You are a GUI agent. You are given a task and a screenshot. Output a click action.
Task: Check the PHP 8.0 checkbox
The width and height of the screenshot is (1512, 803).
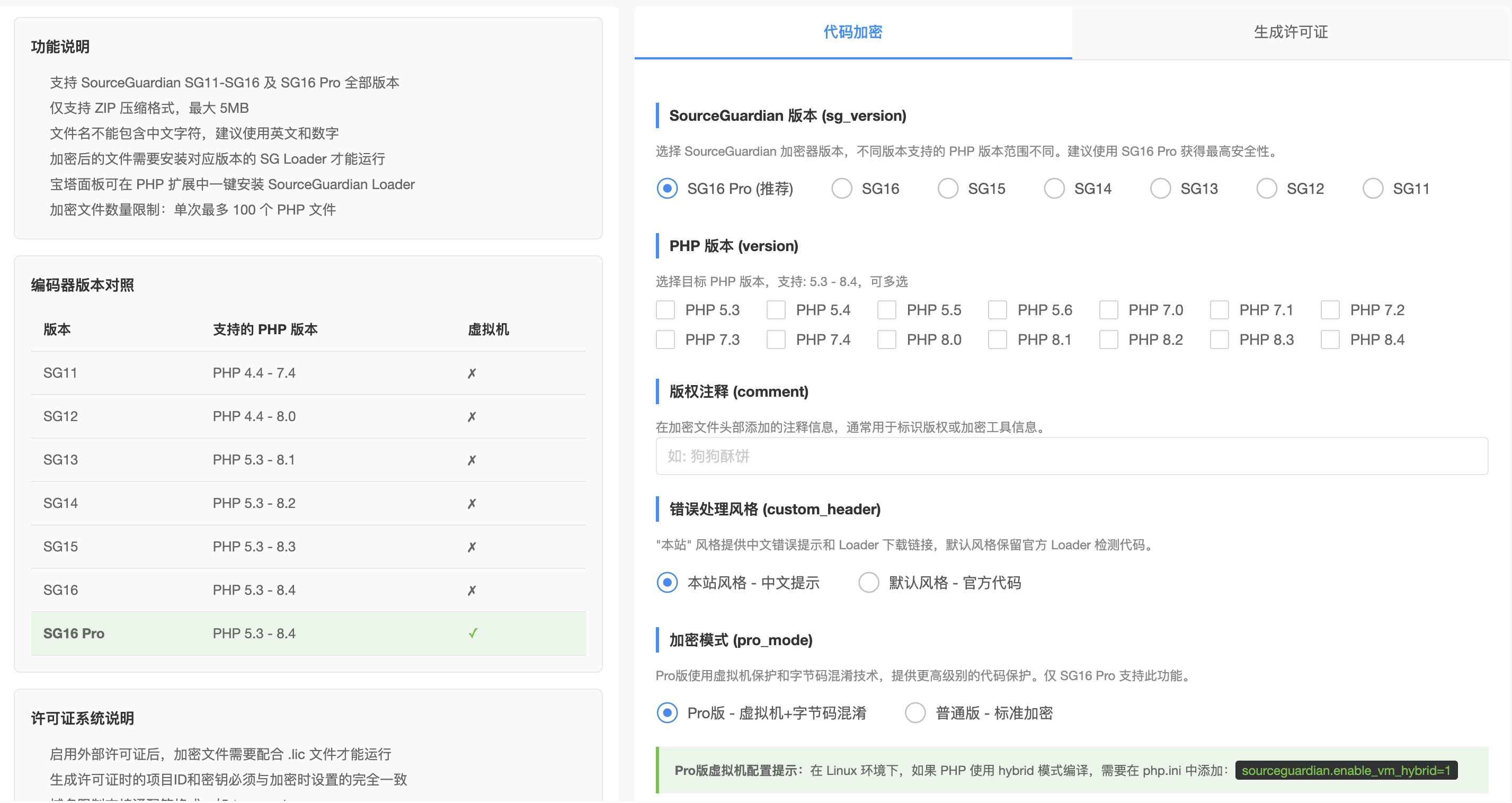(x=887, y=340)
